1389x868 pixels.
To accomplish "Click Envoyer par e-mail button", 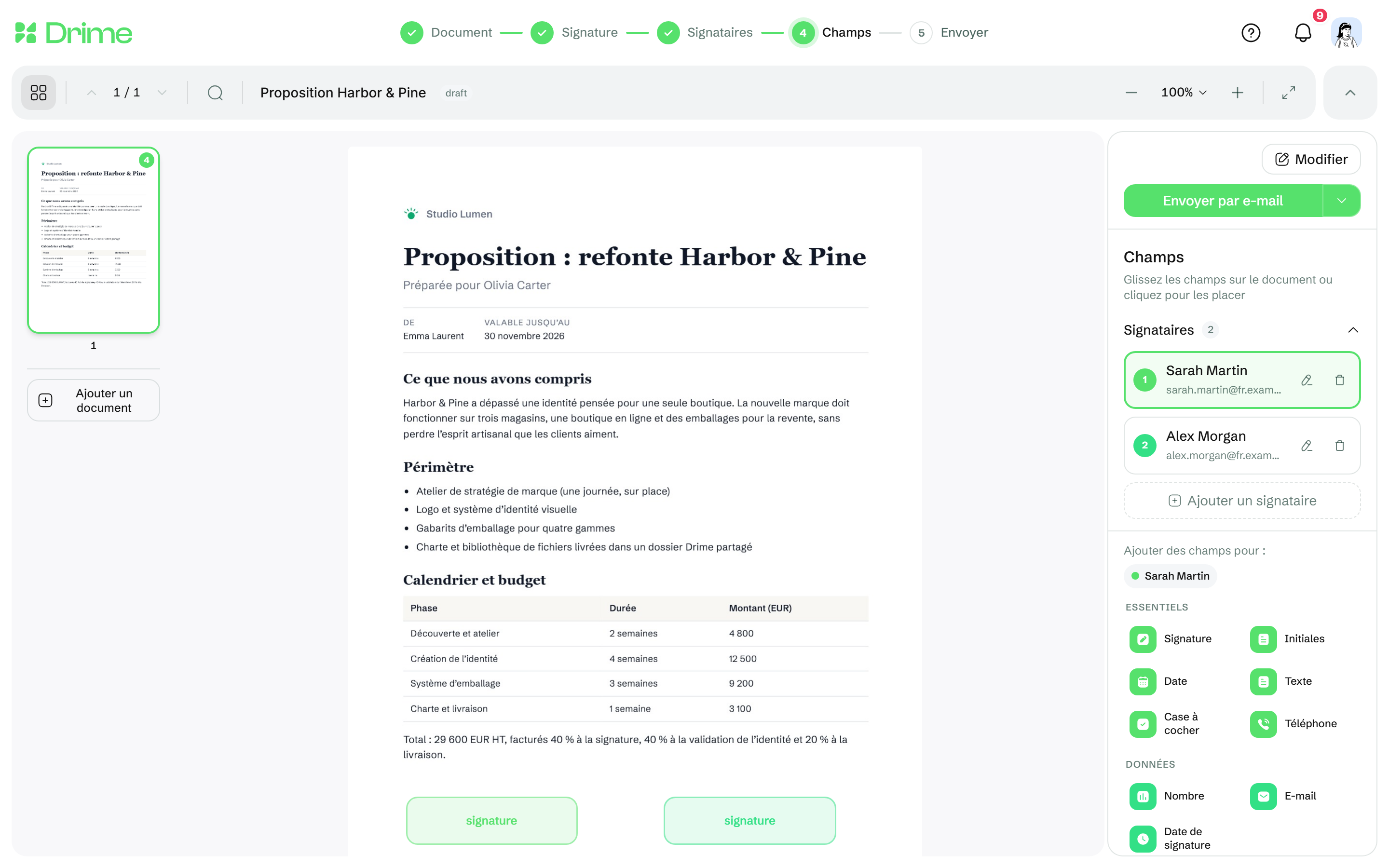I will 1223,201.
